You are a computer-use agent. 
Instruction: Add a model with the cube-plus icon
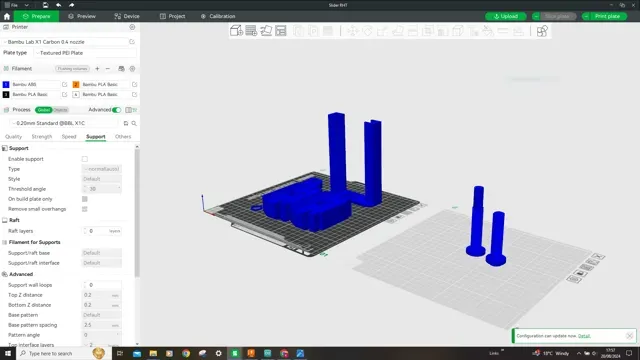[236, 31]
